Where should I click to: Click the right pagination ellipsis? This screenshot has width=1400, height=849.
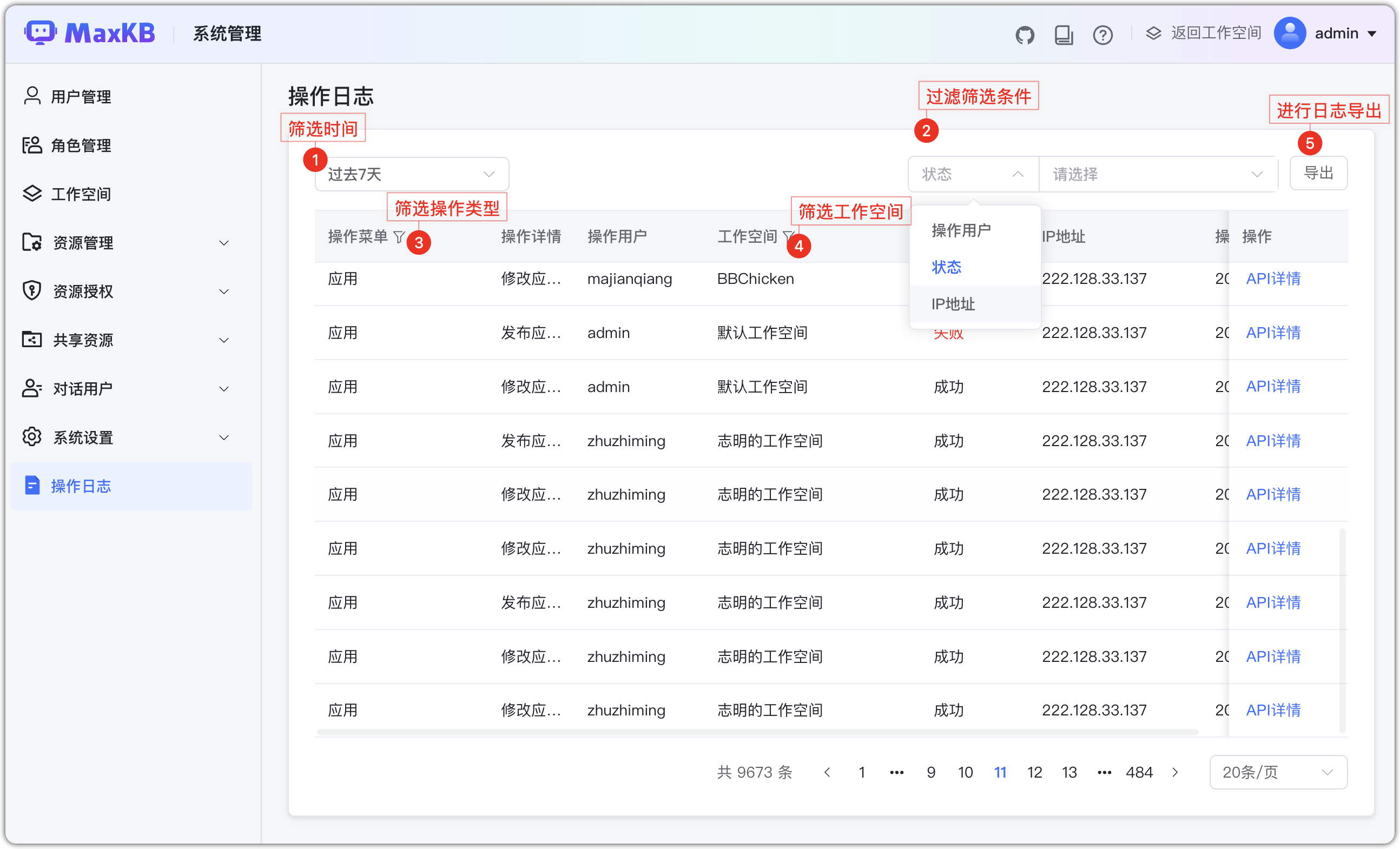1105,772
